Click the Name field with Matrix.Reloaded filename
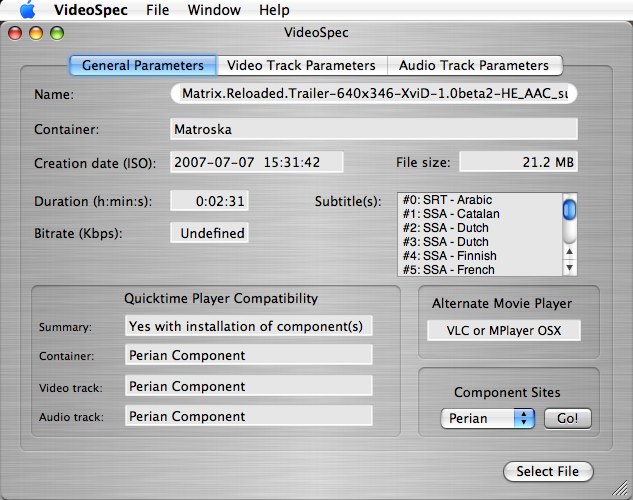This screenshot has width=633, height=500. pyautogui.click(x=374, y=94)
